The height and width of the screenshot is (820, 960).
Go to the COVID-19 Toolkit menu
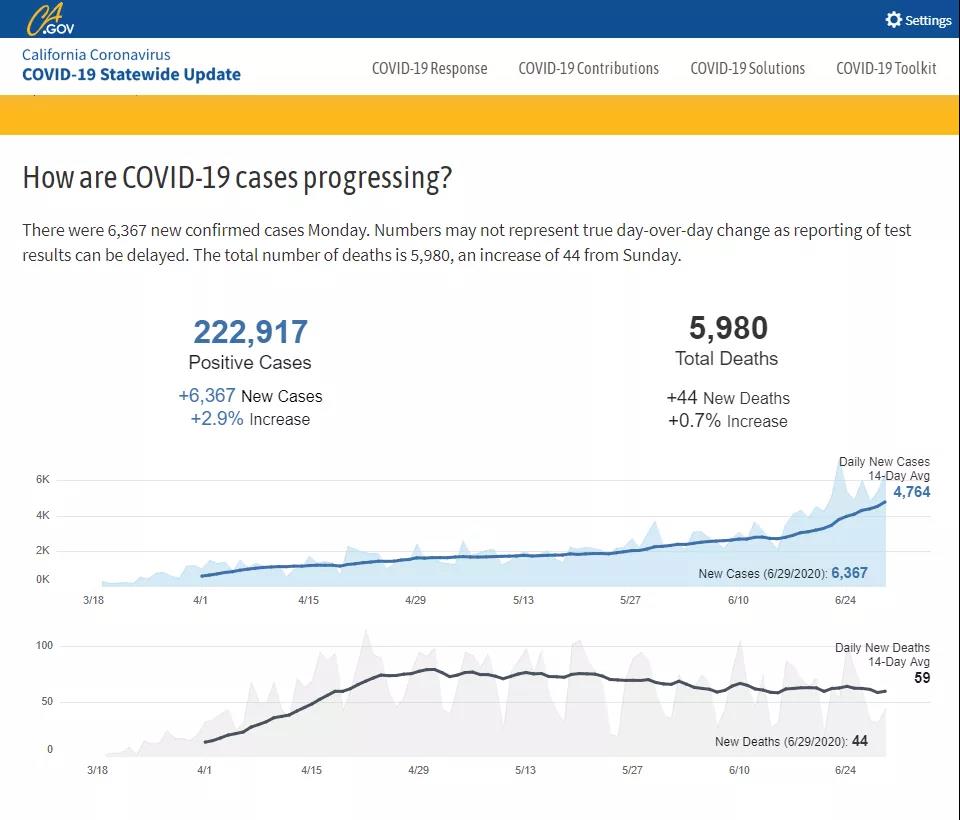point(886,68)
